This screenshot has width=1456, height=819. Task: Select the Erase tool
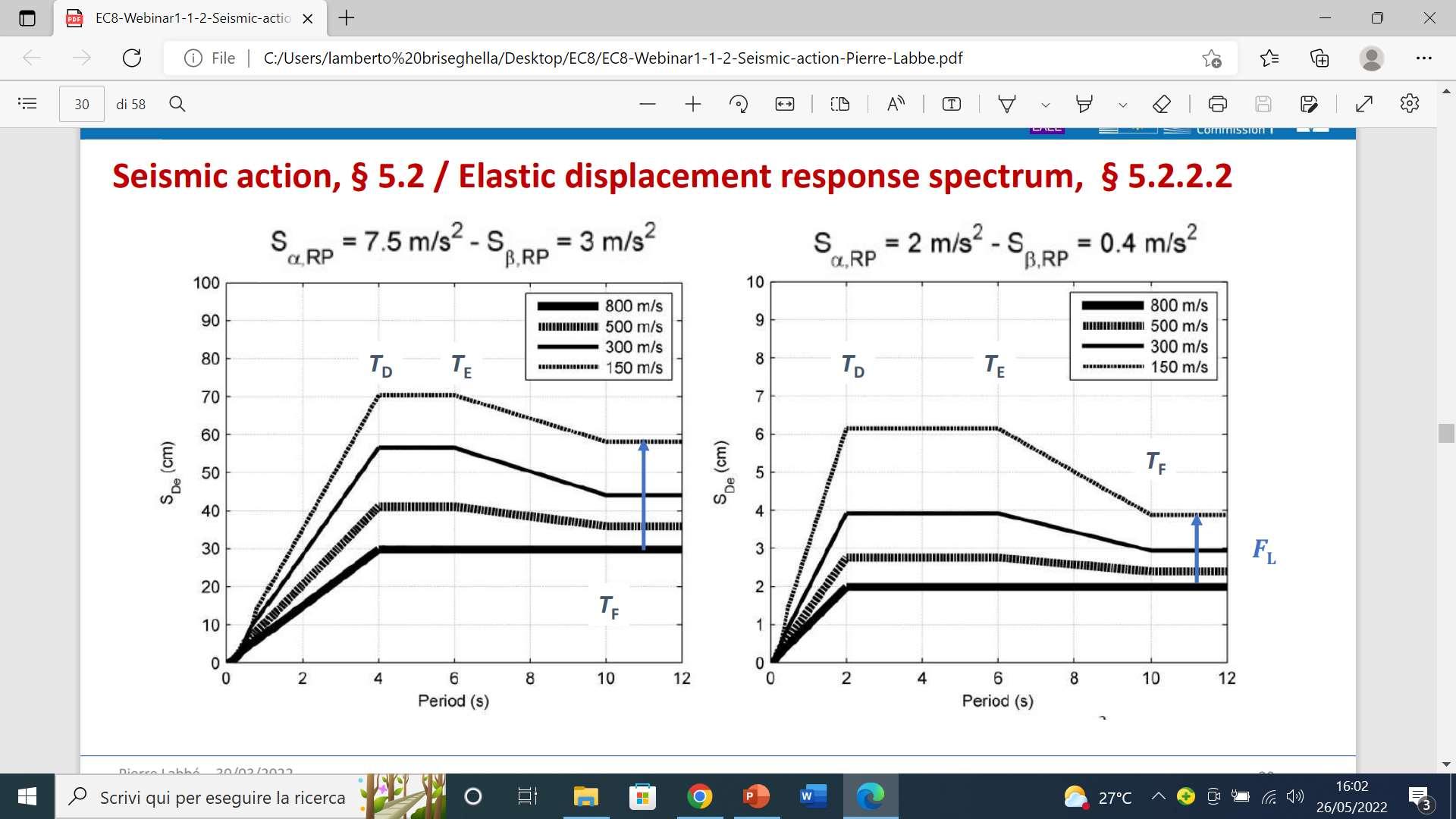click(x=1161, y=104)
